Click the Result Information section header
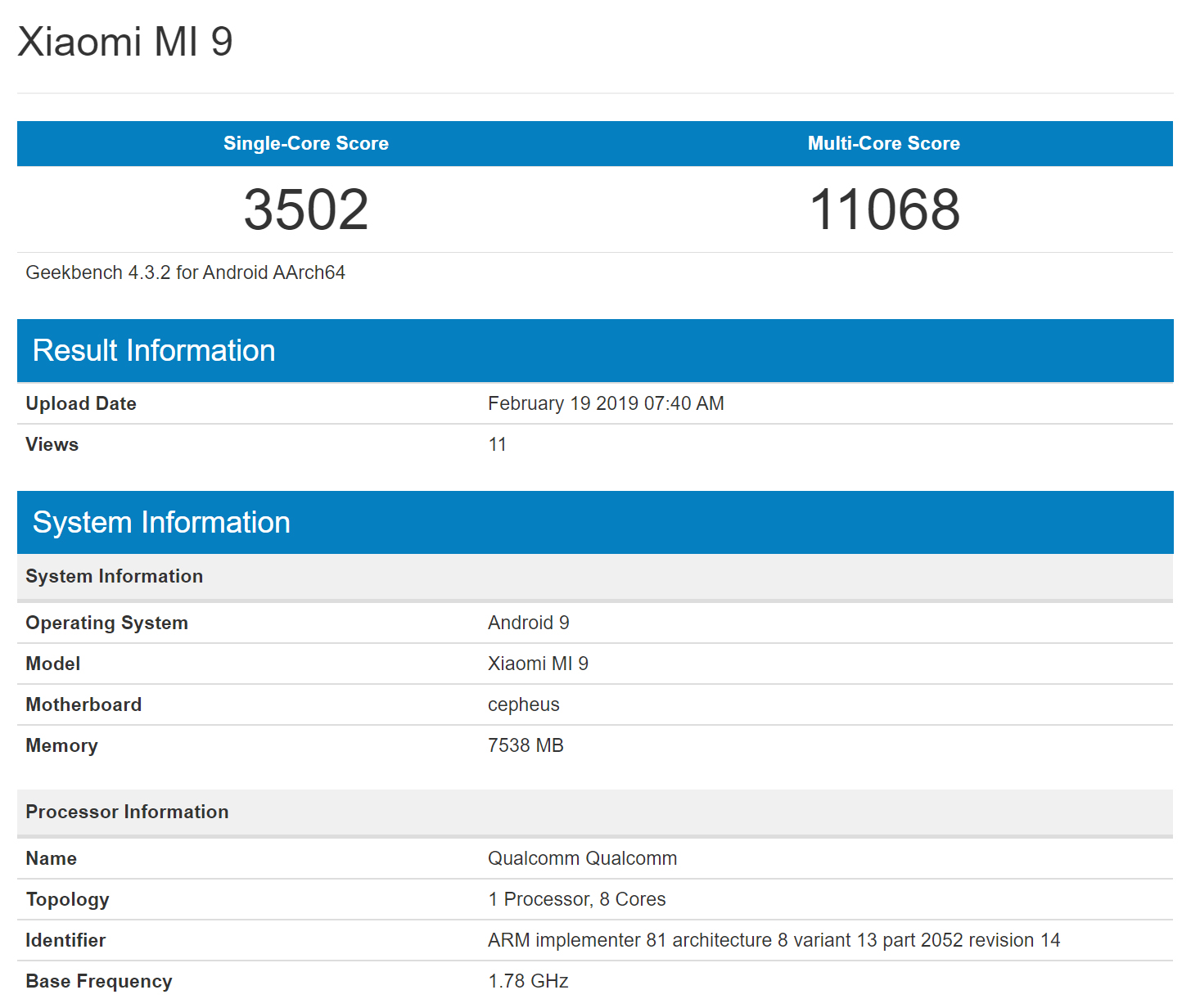1182x1008 pixels. pyautogui.click(x=154, y=350)
